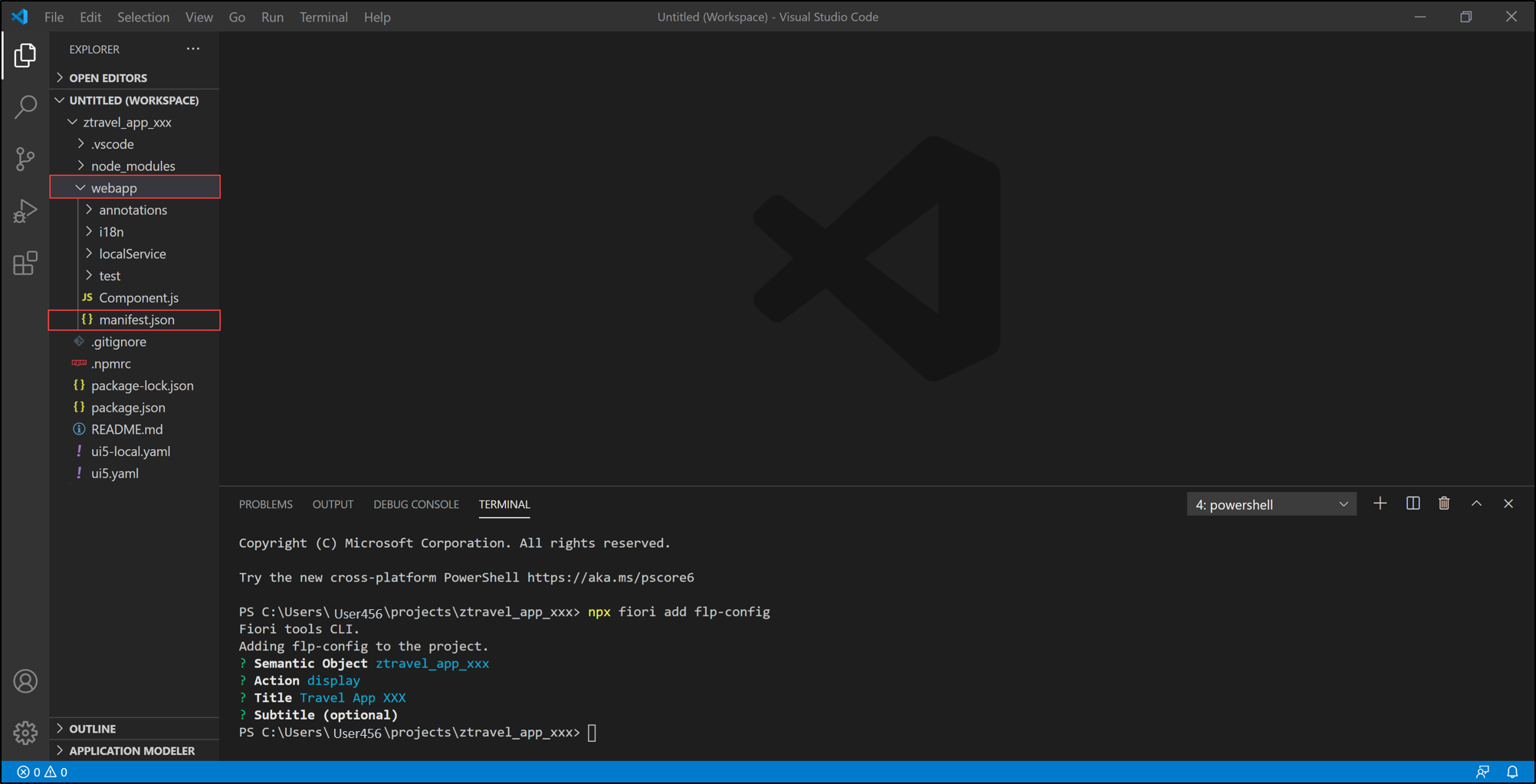Open Explorer more actions ellipsis
This screenshot has height=784, width=1536.
pos(192,49)
